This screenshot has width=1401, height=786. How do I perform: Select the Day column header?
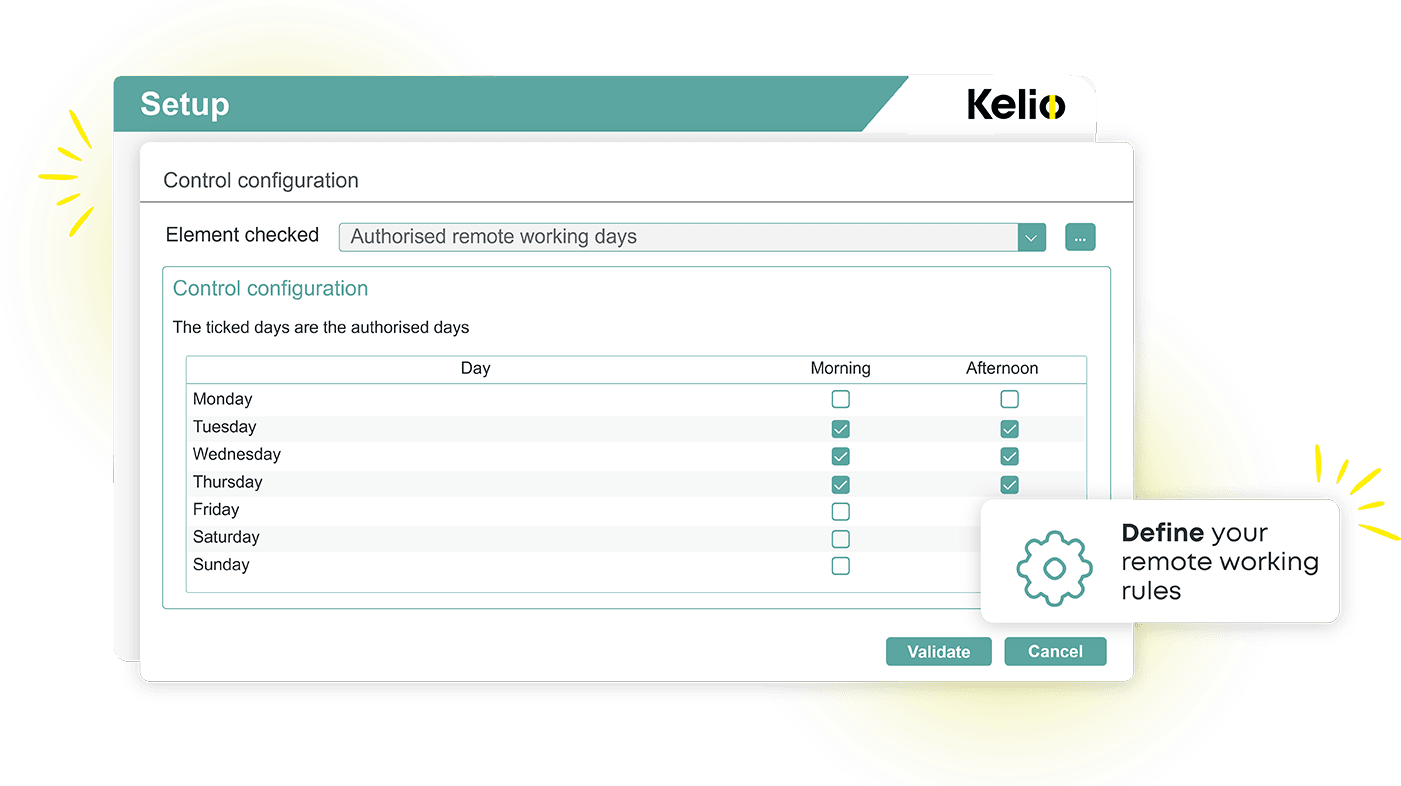coord(475,368)
